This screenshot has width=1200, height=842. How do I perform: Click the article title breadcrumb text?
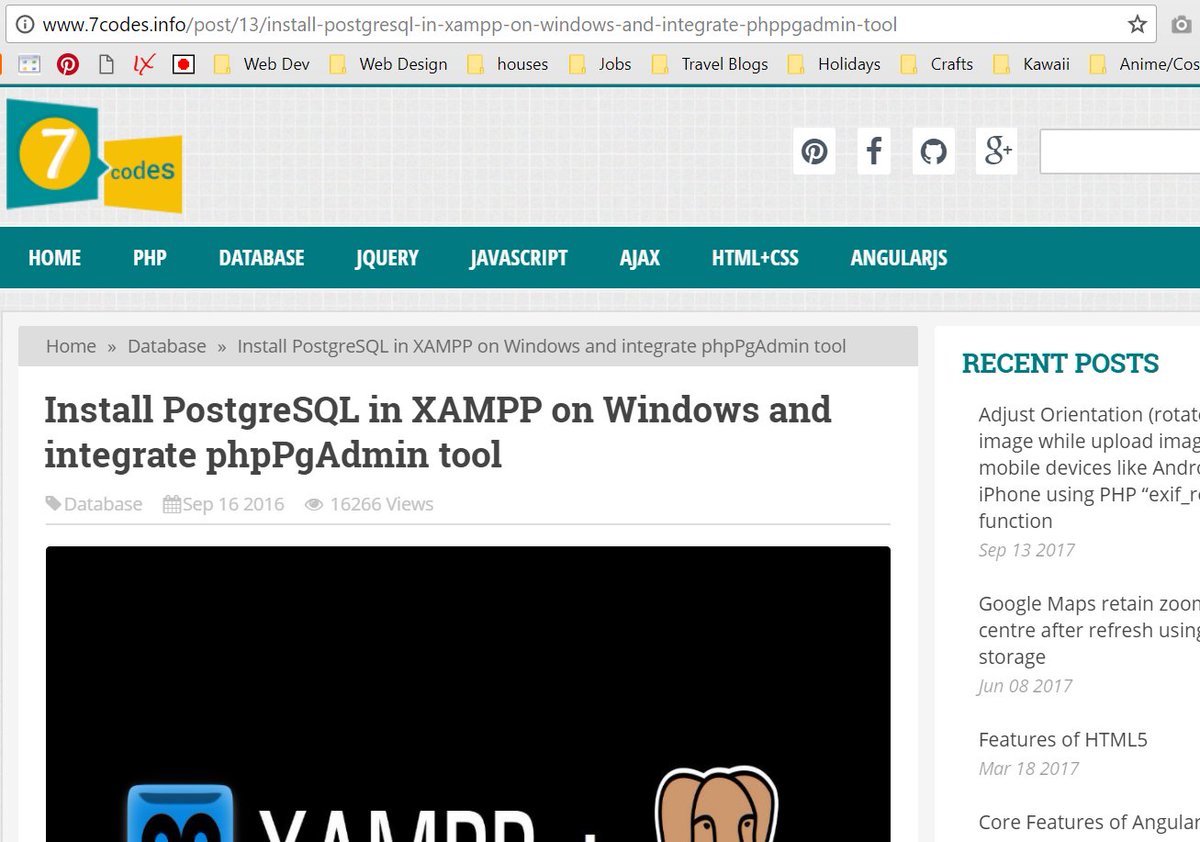point(542,346)
